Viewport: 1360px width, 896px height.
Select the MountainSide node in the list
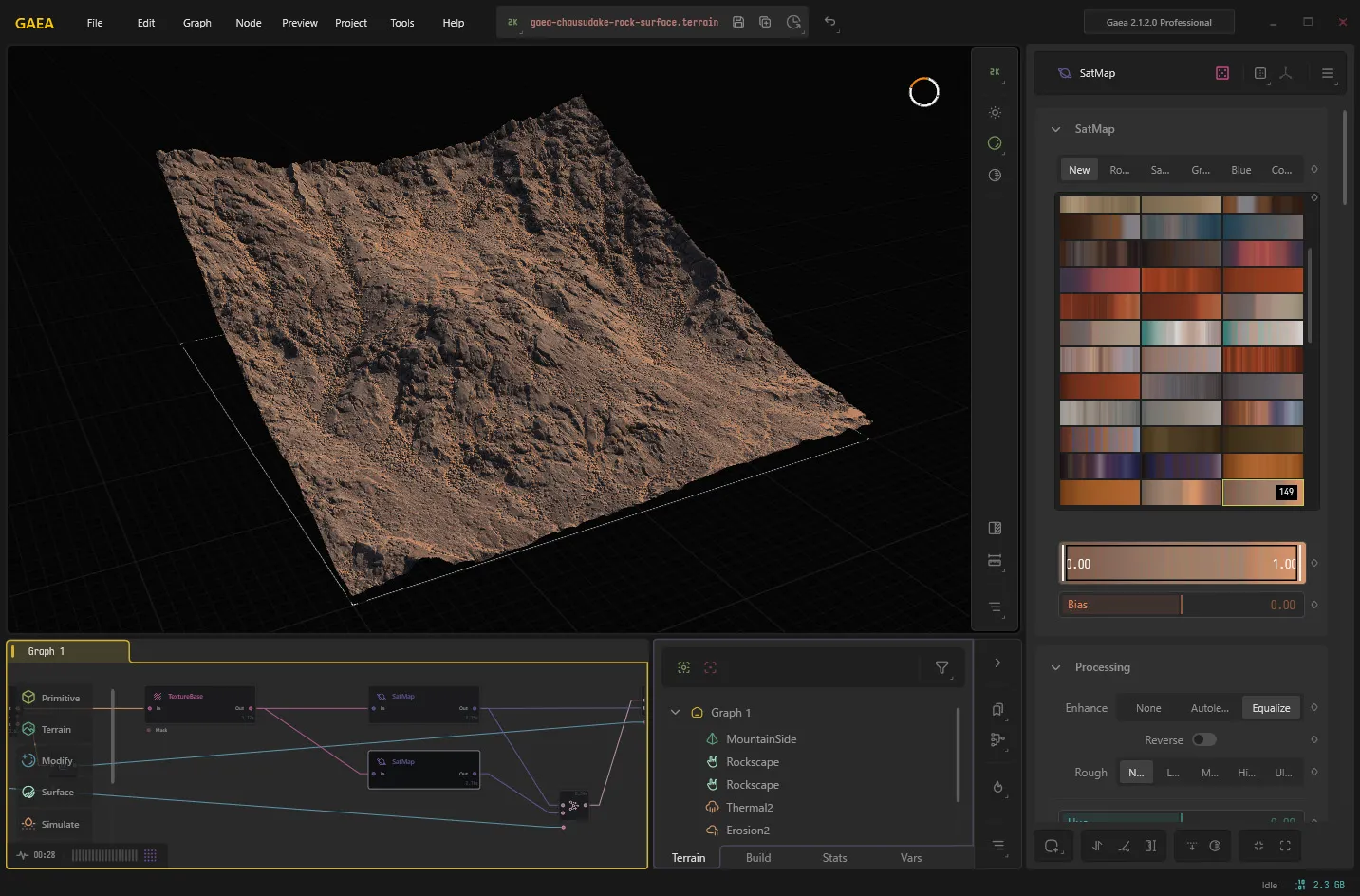[x=761, y=738]
